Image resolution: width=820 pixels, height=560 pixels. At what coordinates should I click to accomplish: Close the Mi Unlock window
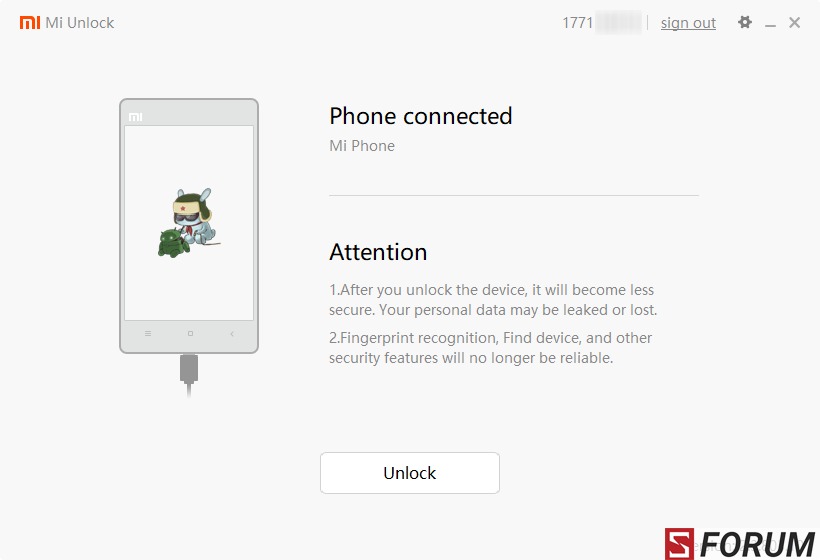click(x=794, y=22)
